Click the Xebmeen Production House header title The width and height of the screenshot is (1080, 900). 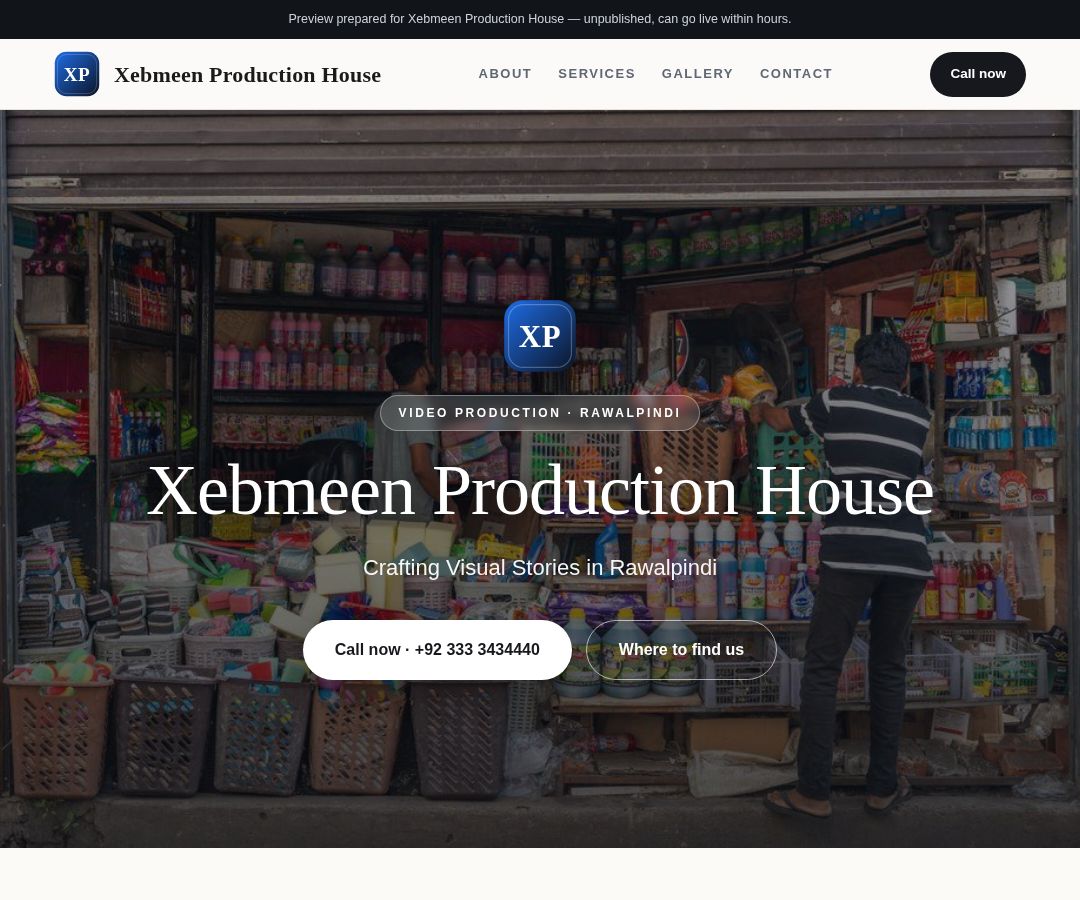coord(247,74)
